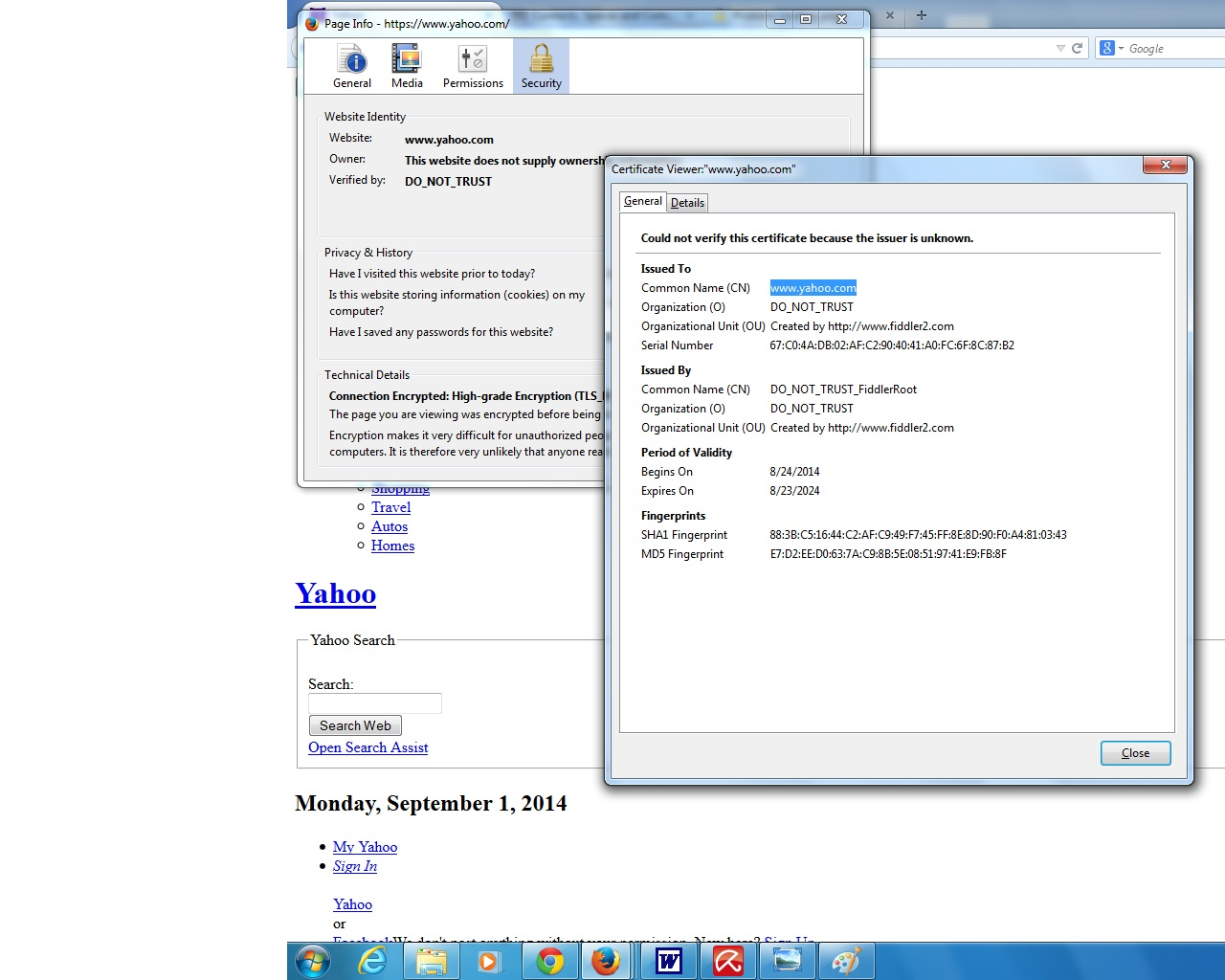Viewport: 1225px width, 980px height.
Task: Open the My Yahoo link
Action: click(x=365, y=847)
